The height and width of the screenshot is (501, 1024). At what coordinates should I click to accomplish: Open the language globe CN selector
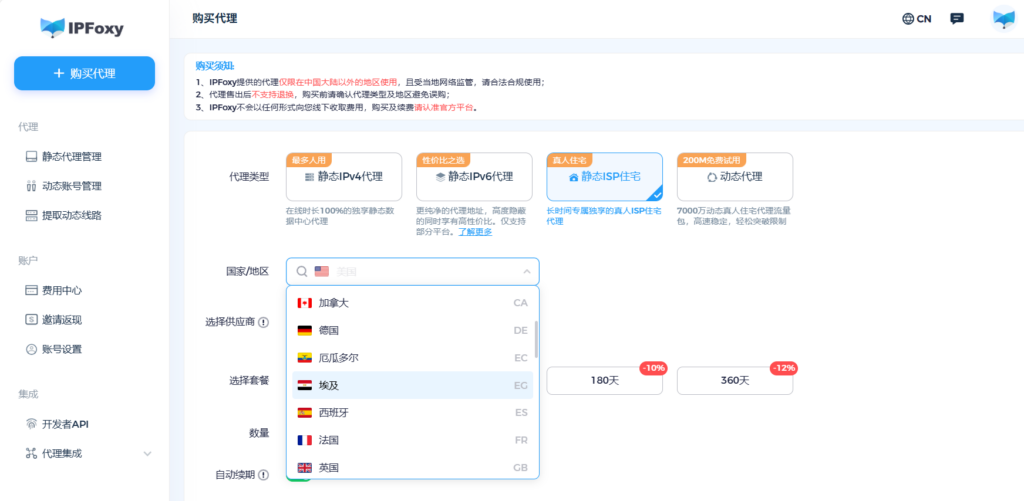[x=916, y=18]
